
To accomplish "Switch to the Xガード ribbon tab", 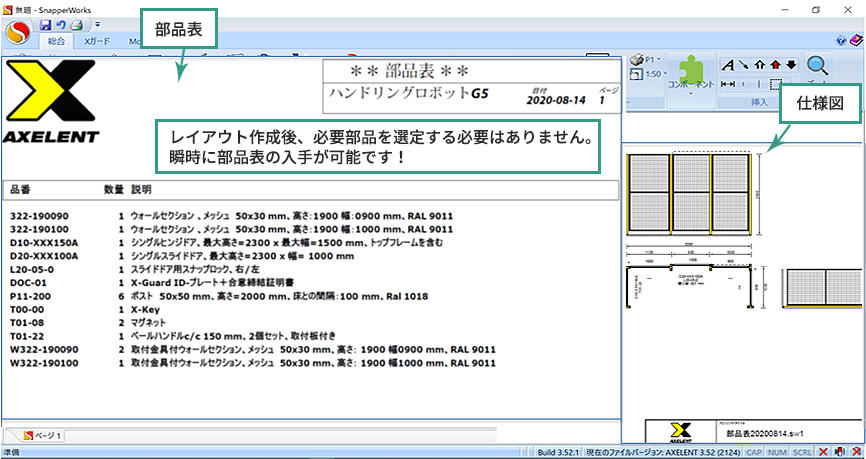I will [98, 41].
